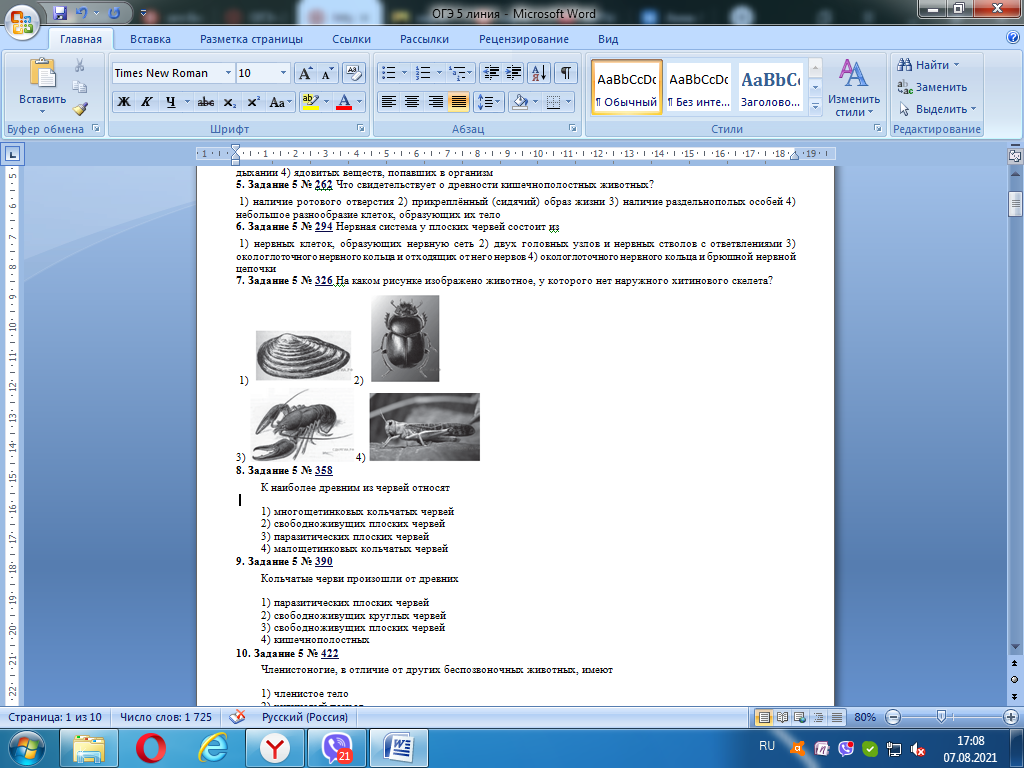The width and height of the screenshot is (1024, 768).
Task: Click the Find (Найти) binoculars button
Action: click(x=928, y=65)
